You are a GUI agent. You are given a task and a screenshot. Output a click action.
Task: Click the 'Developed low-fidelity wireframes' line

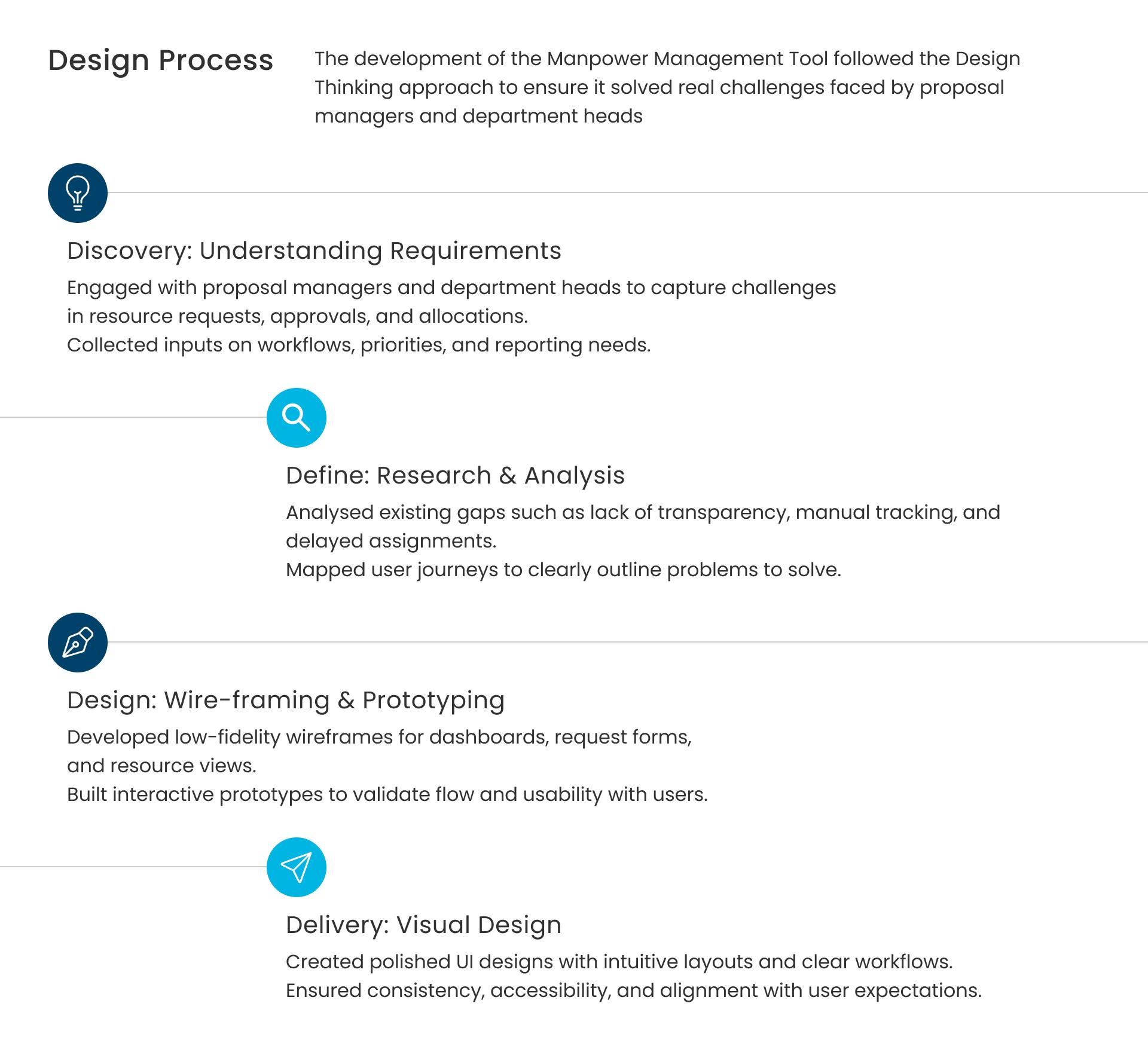coord(379,737)
